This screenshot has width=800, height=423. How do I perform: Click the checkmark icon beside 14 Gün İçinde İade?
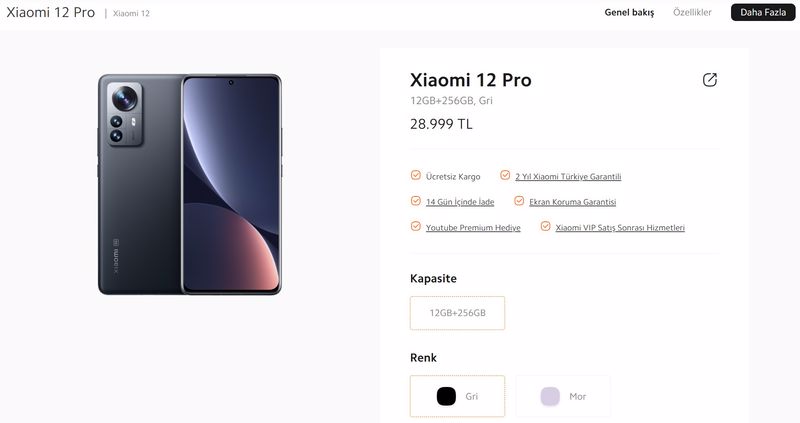point(416,201)
